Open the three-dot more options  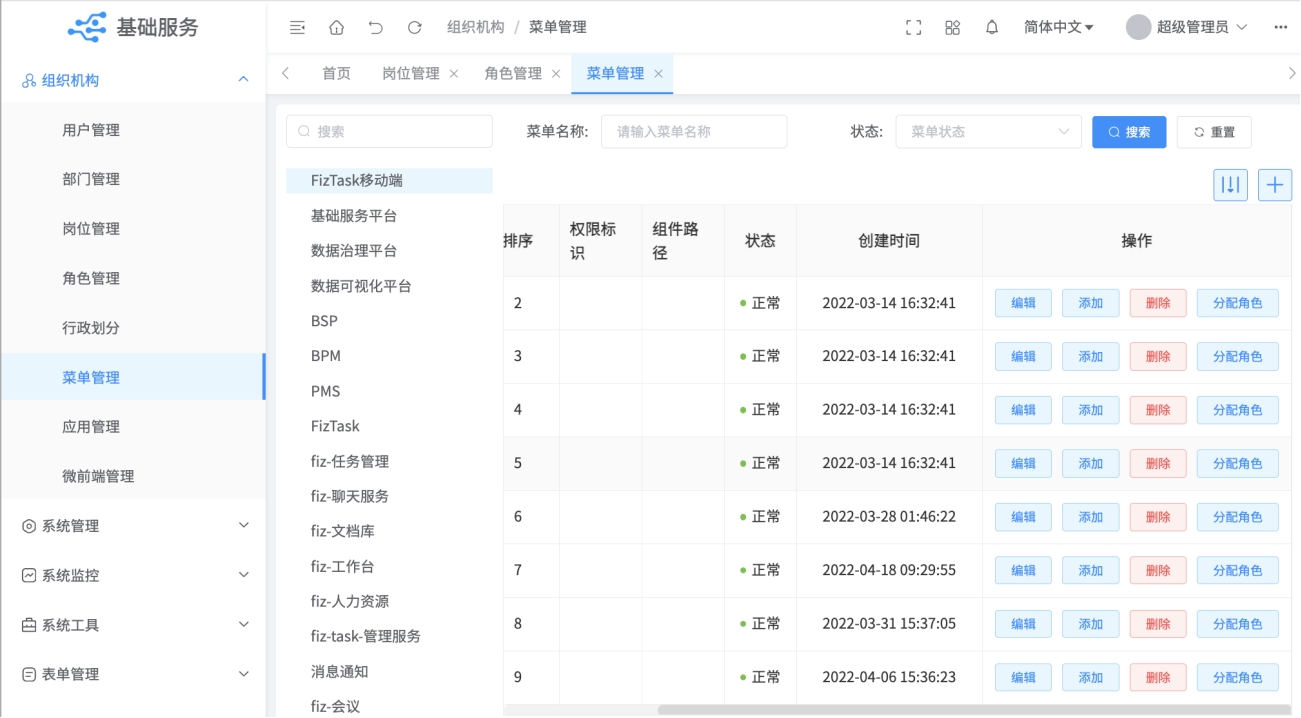click(1281, 27)
